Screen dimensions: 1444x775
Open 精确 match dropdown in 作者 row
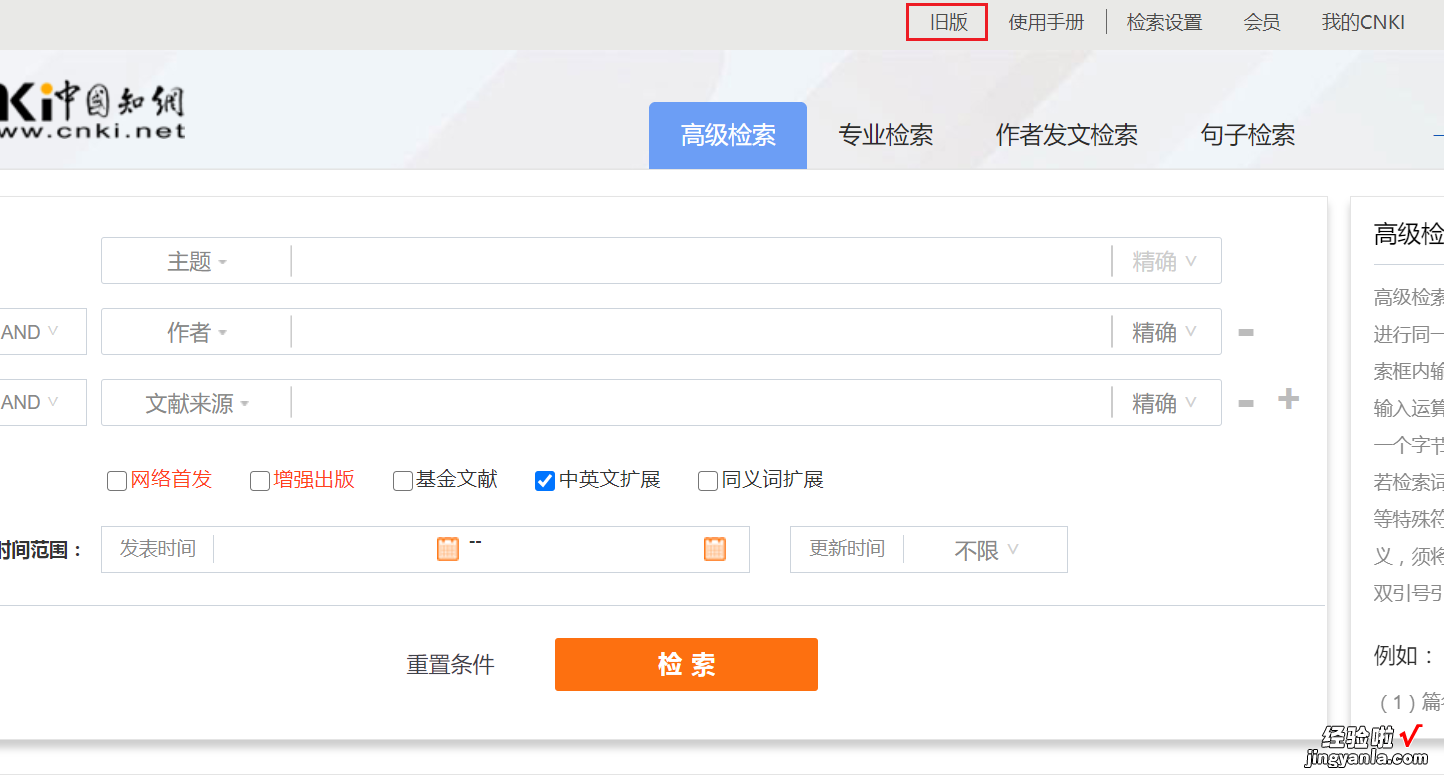(1165, 332)
